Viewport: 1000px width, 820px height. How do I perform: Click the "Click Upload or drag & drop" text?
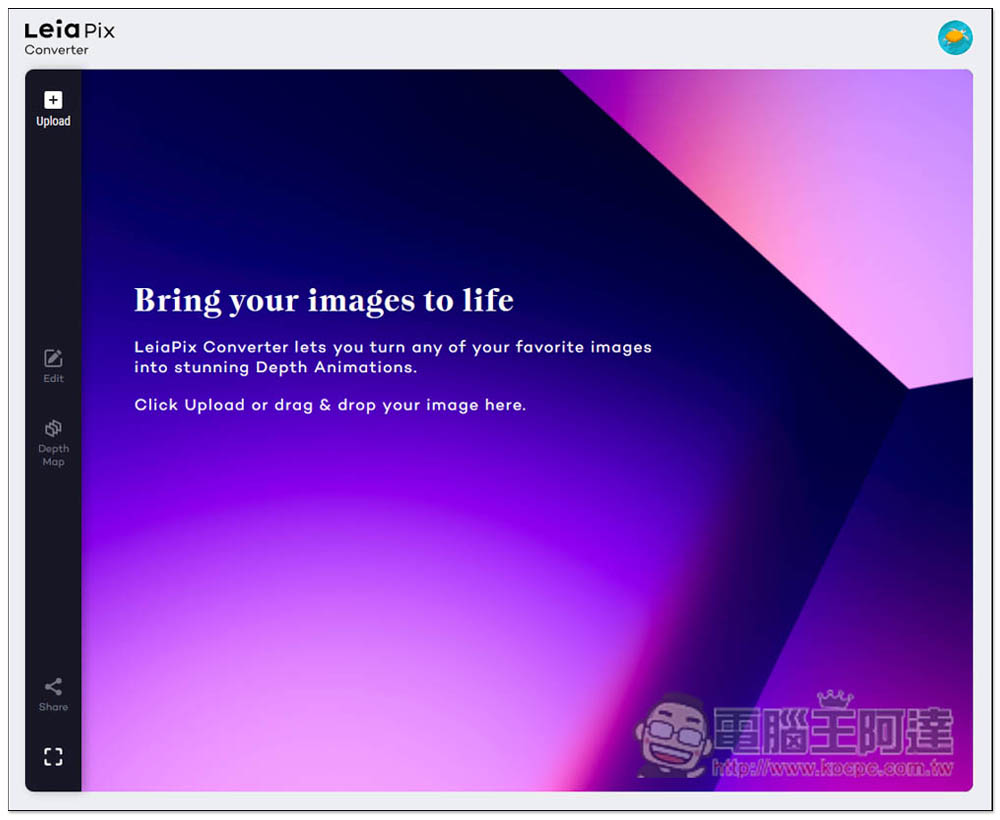pyautogui.click(x=330, y=405)
